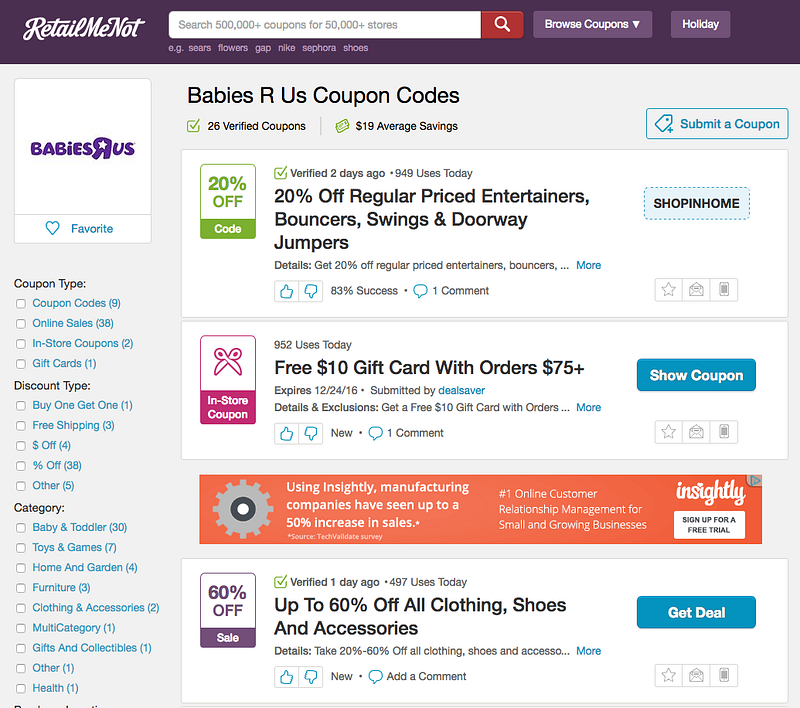Send 60% Off Clothing deal to phone
The height and width of the screenshot is (708, 800).
[723, 675]
